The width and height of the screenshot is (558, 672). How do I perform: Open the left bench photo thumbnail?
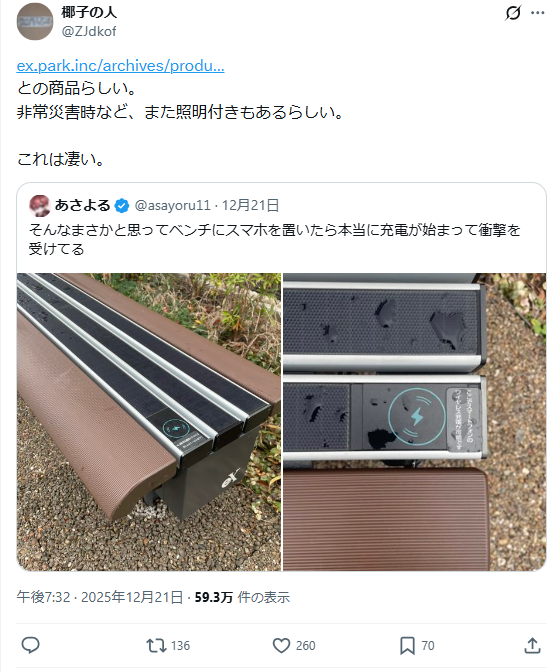[149, 422]
